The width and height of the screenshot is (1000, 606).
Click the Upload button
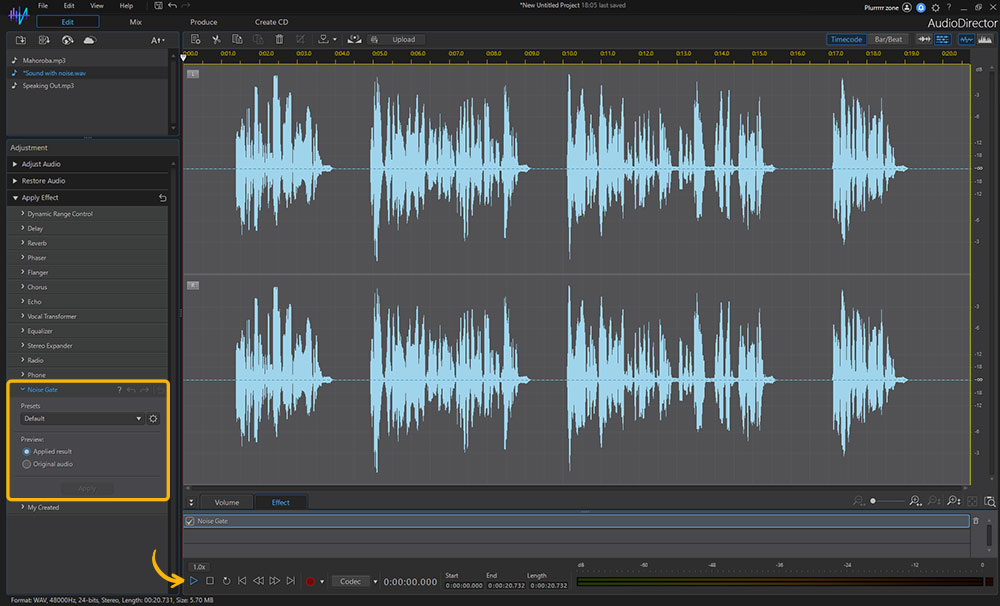pos(404,39)
